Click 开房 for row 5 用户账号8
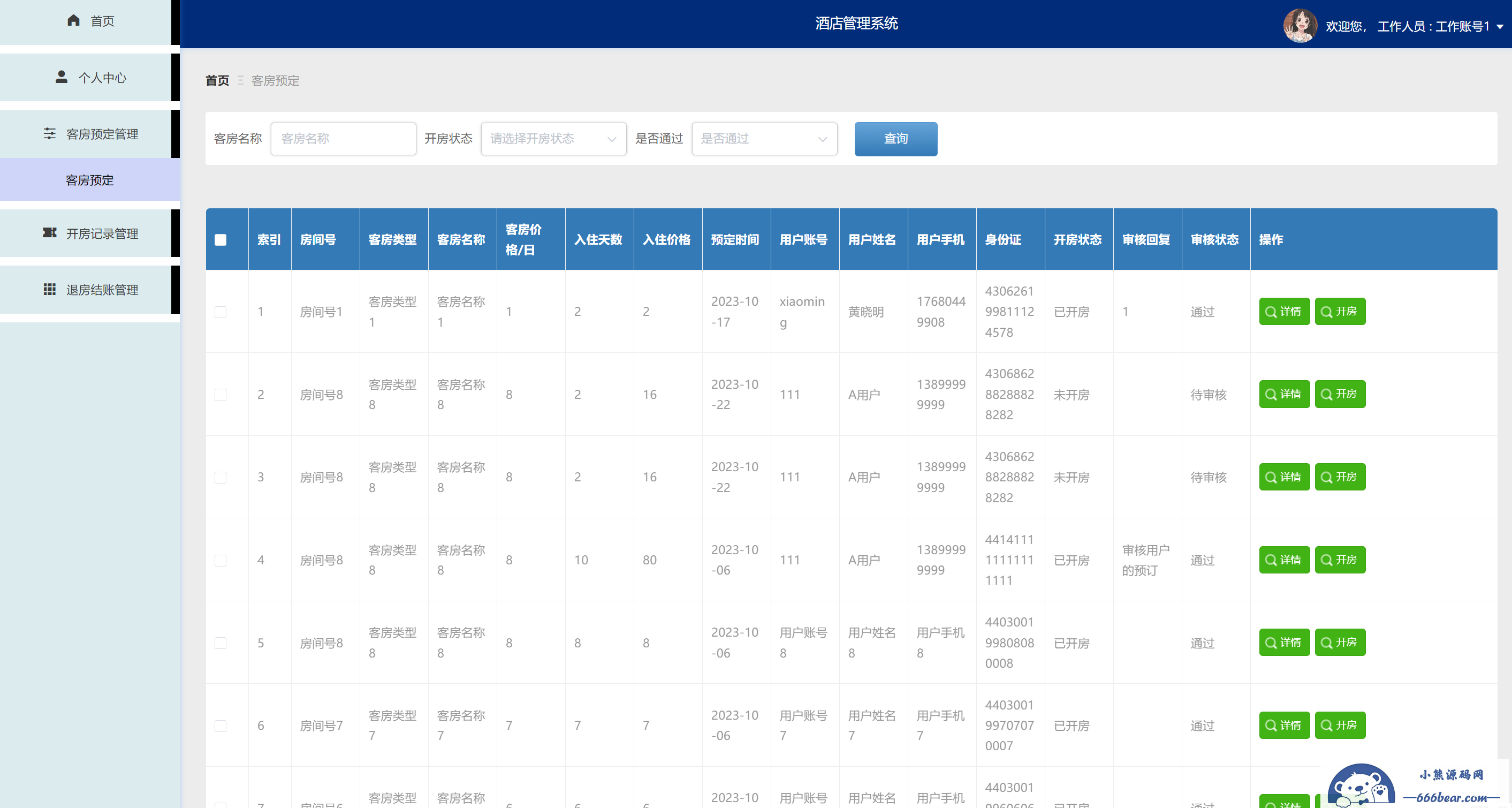Screen dimensions: 1512x808 tap(1340, 643)
